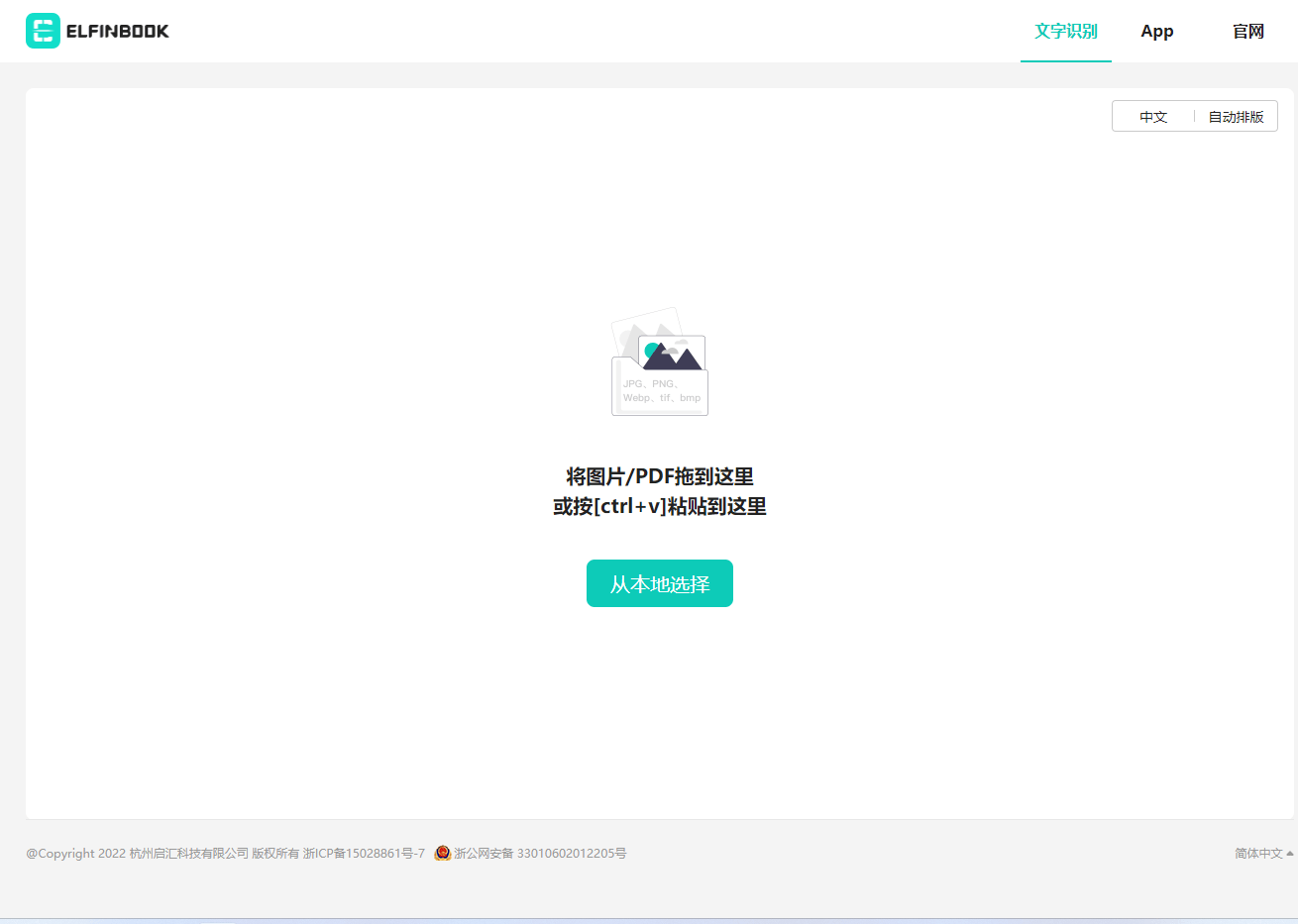The height and width of the screenshot is (924, 1298).
Task: Click the police badge icon in the footer
Action: (443, 853)
